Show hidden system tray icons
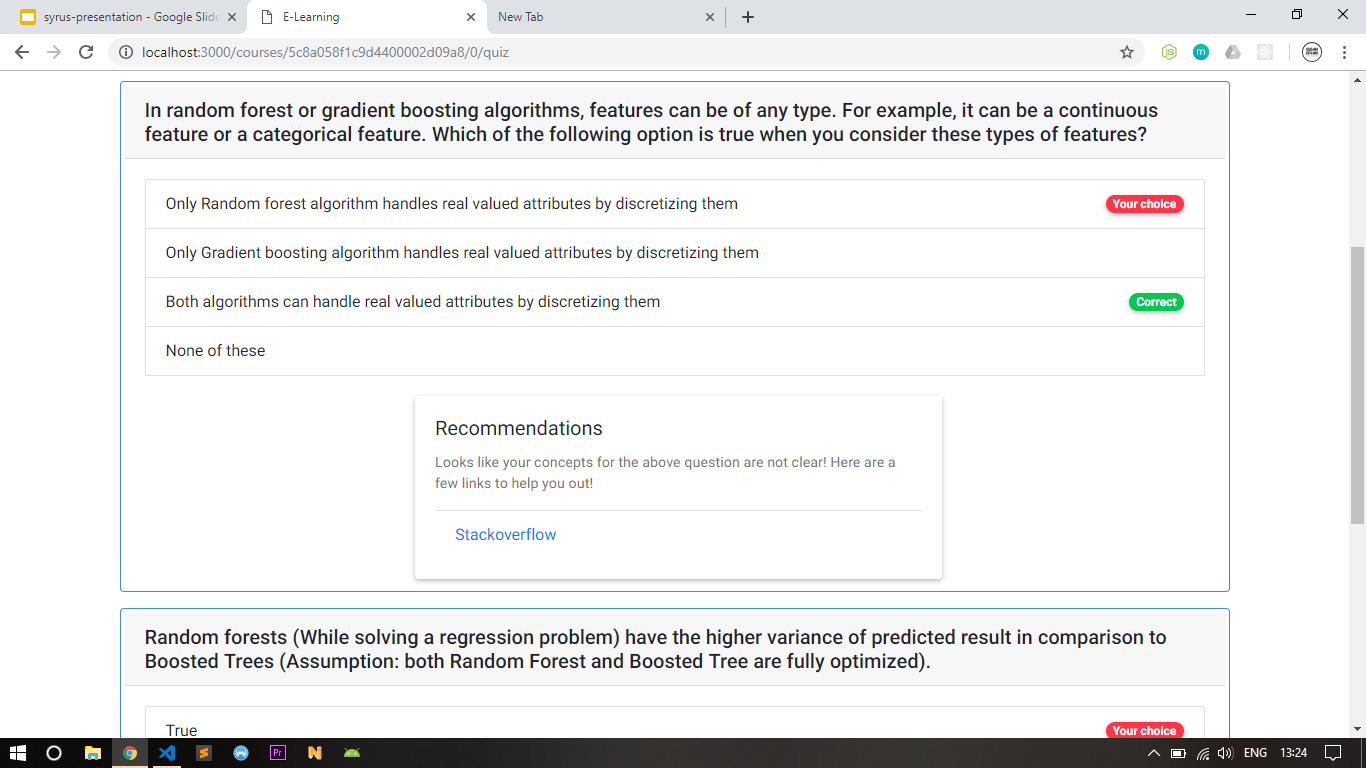 [1154, 753]
